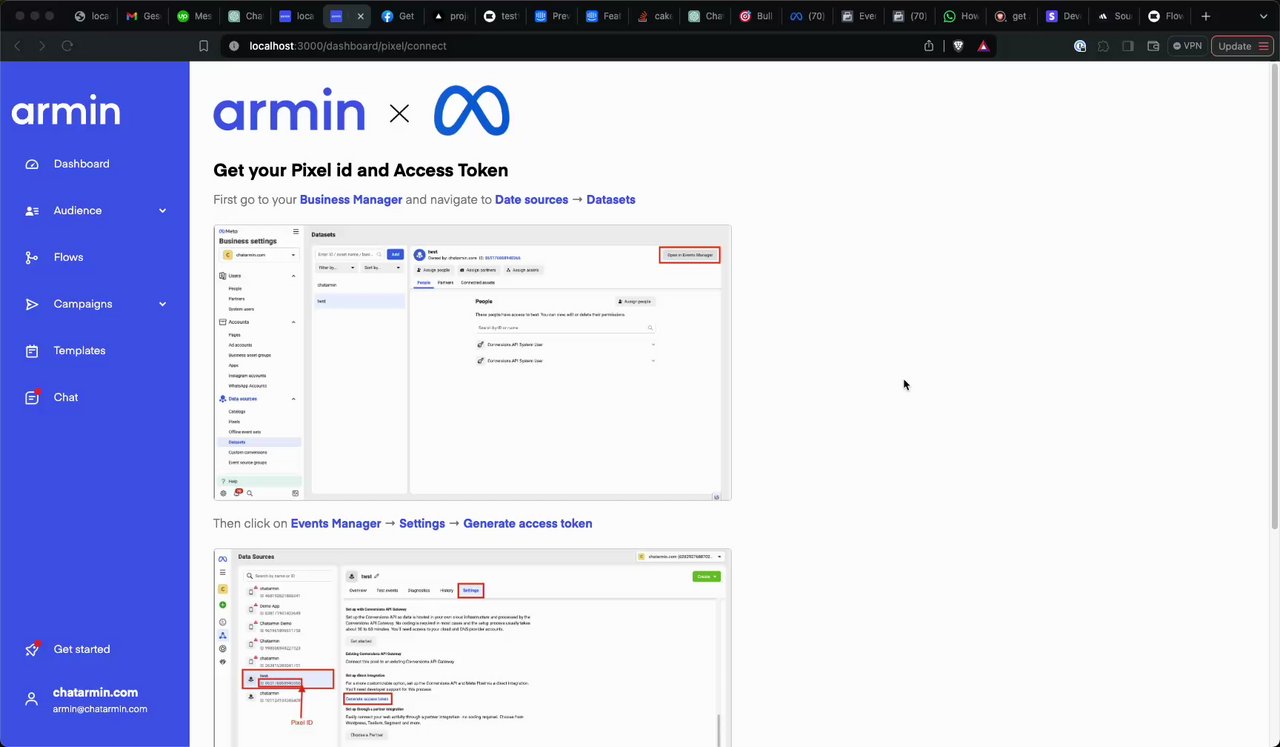Click the browser forward arrow
Image resolution: width=1280 pixels, height=747 pixels.
coord(41,46)
